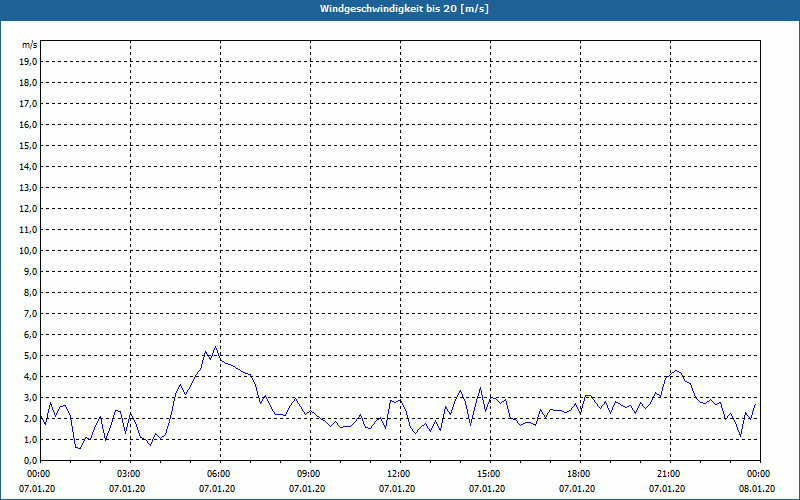The image size is (800, 500).
Task: Choose the 21:00 time axis label
Action: coord(668,474)
